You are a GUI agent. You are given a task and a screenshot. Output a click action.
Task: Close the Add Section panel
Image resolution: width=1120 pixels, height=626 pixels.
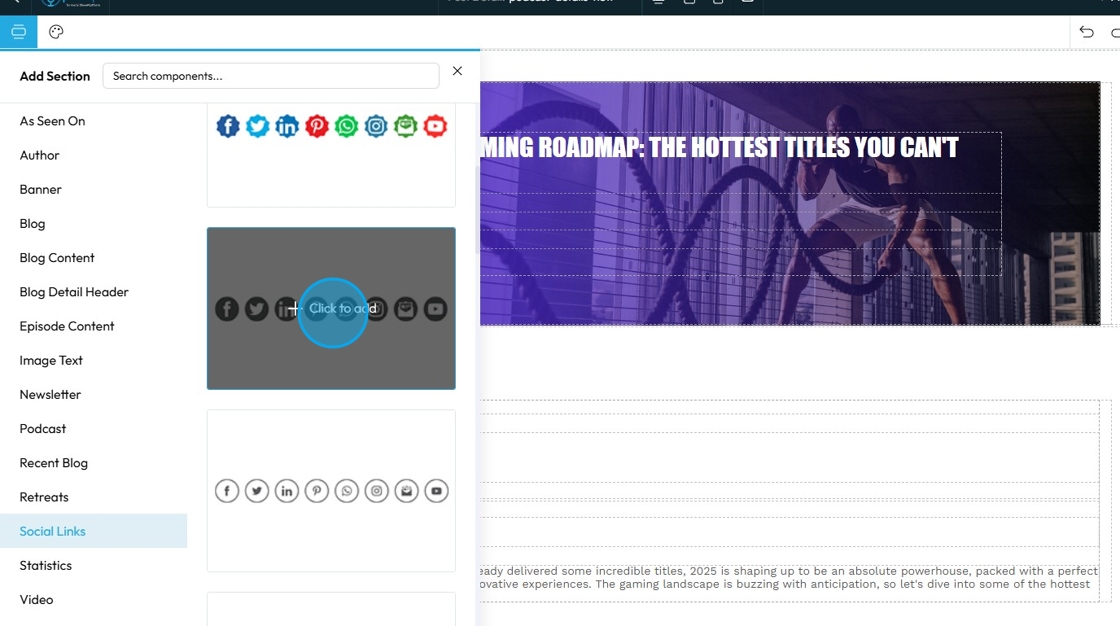(x=457, y=71)
